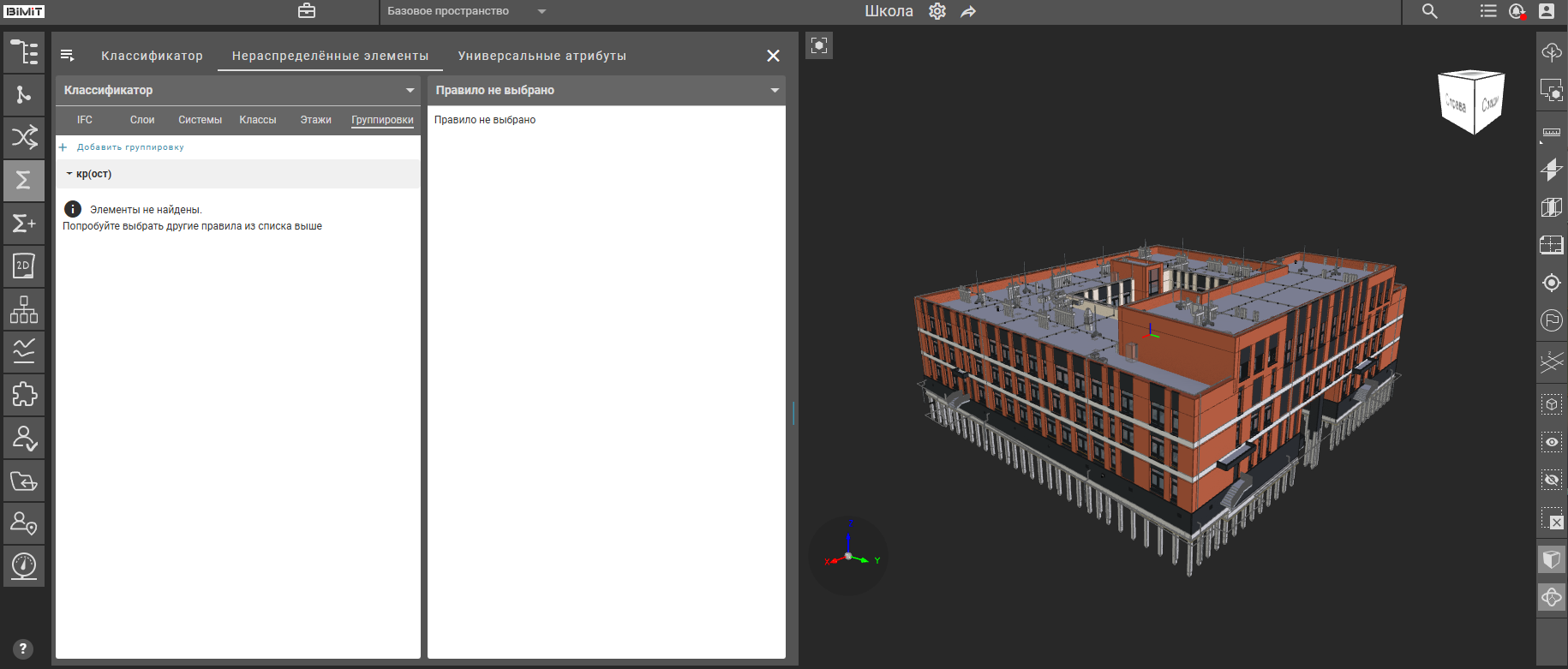
Task: Select the Этажи tab
Action: pyautogui.click(x=315, y=120)
